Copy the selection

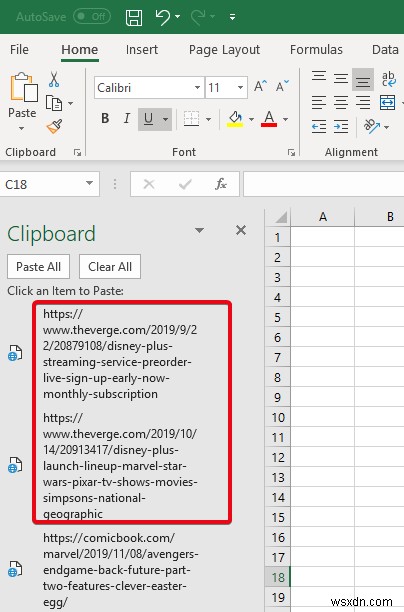point(53,103)
